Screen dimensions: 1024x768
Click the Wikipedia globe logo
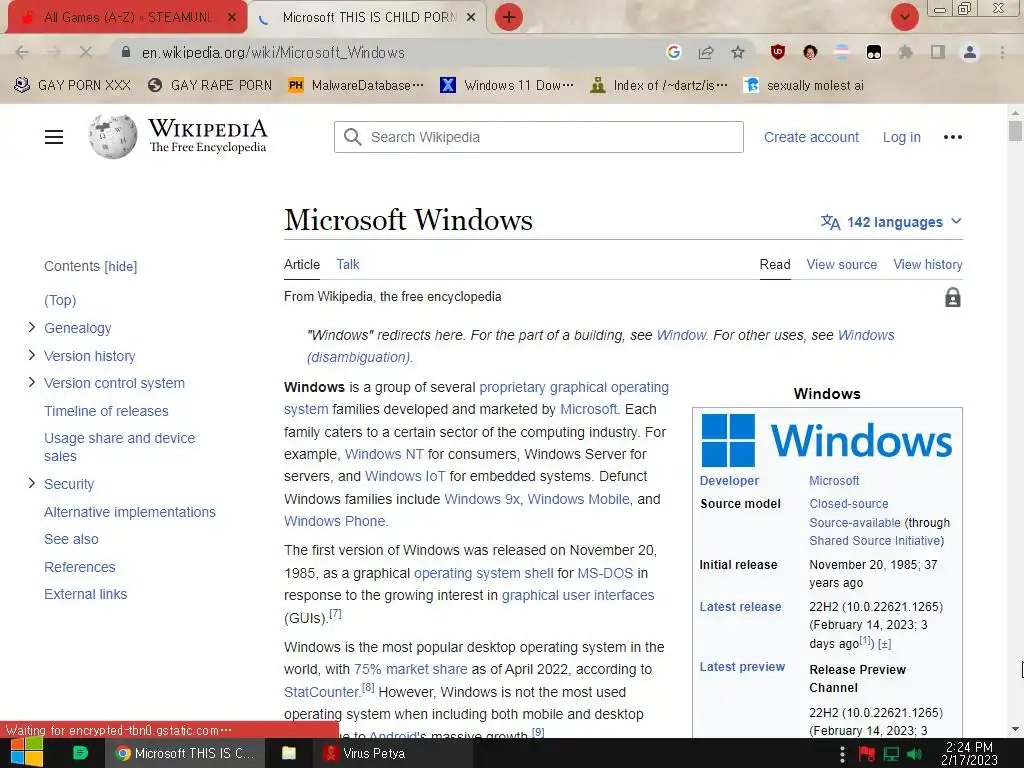tap(113, 136)
